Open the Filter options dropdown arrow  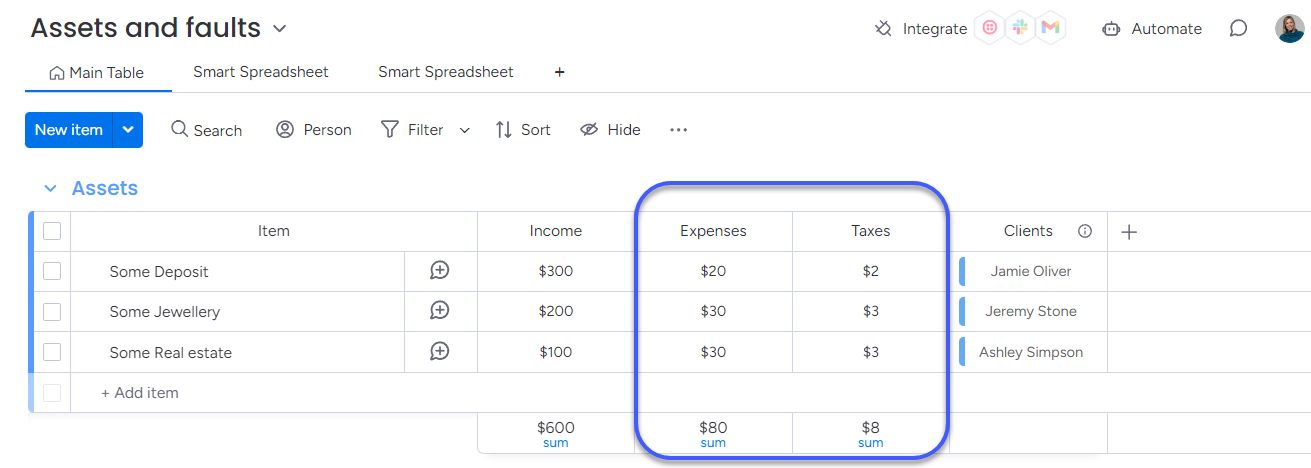[465, 130]
